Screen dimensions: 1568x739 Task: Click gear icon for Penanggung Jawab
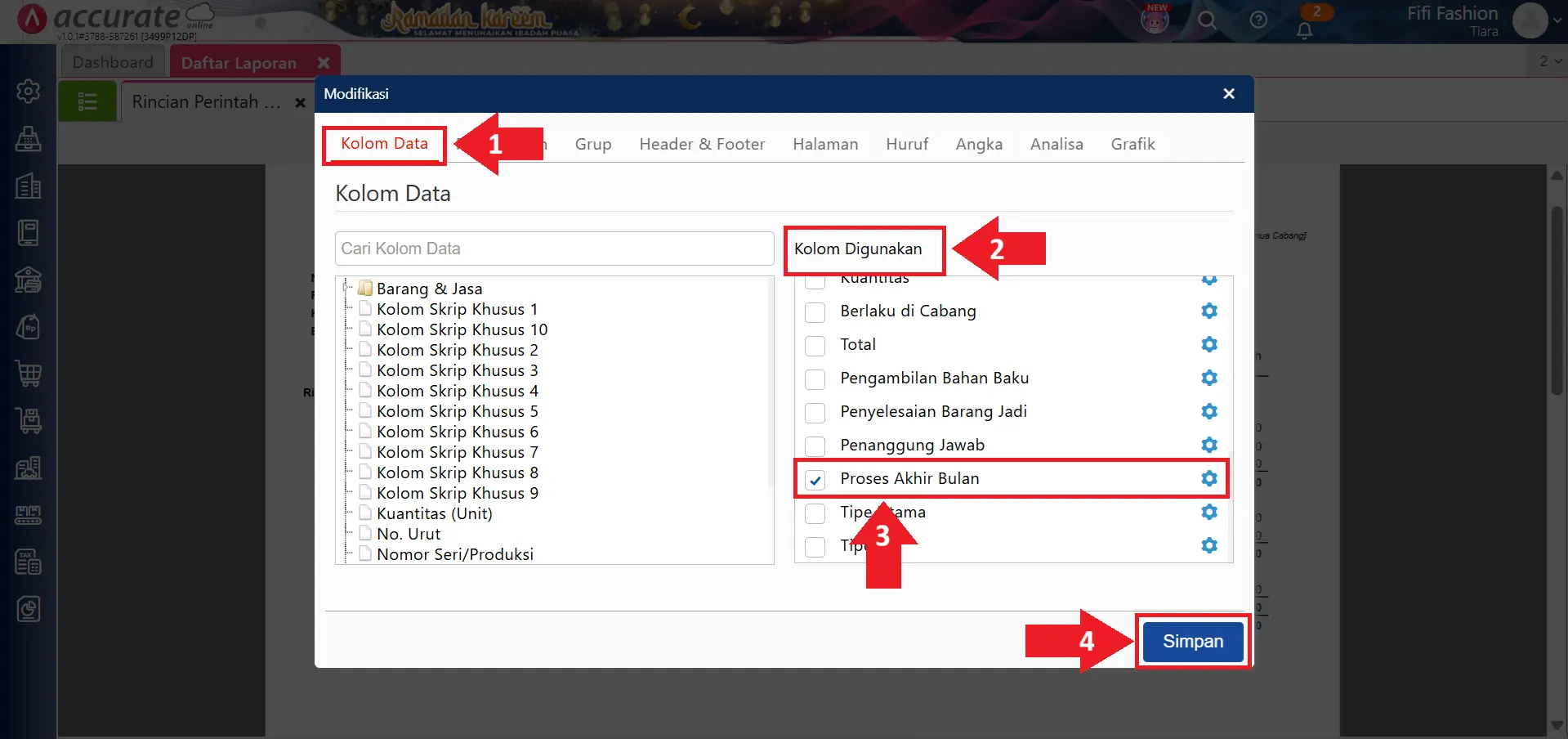point(1208,445)
